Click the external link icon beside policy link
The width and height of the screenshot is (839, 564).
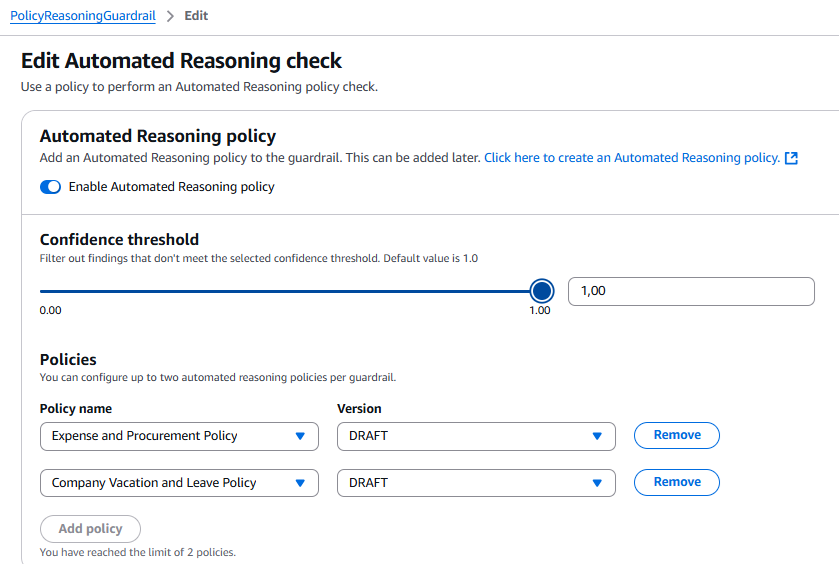tap(791, 158)
